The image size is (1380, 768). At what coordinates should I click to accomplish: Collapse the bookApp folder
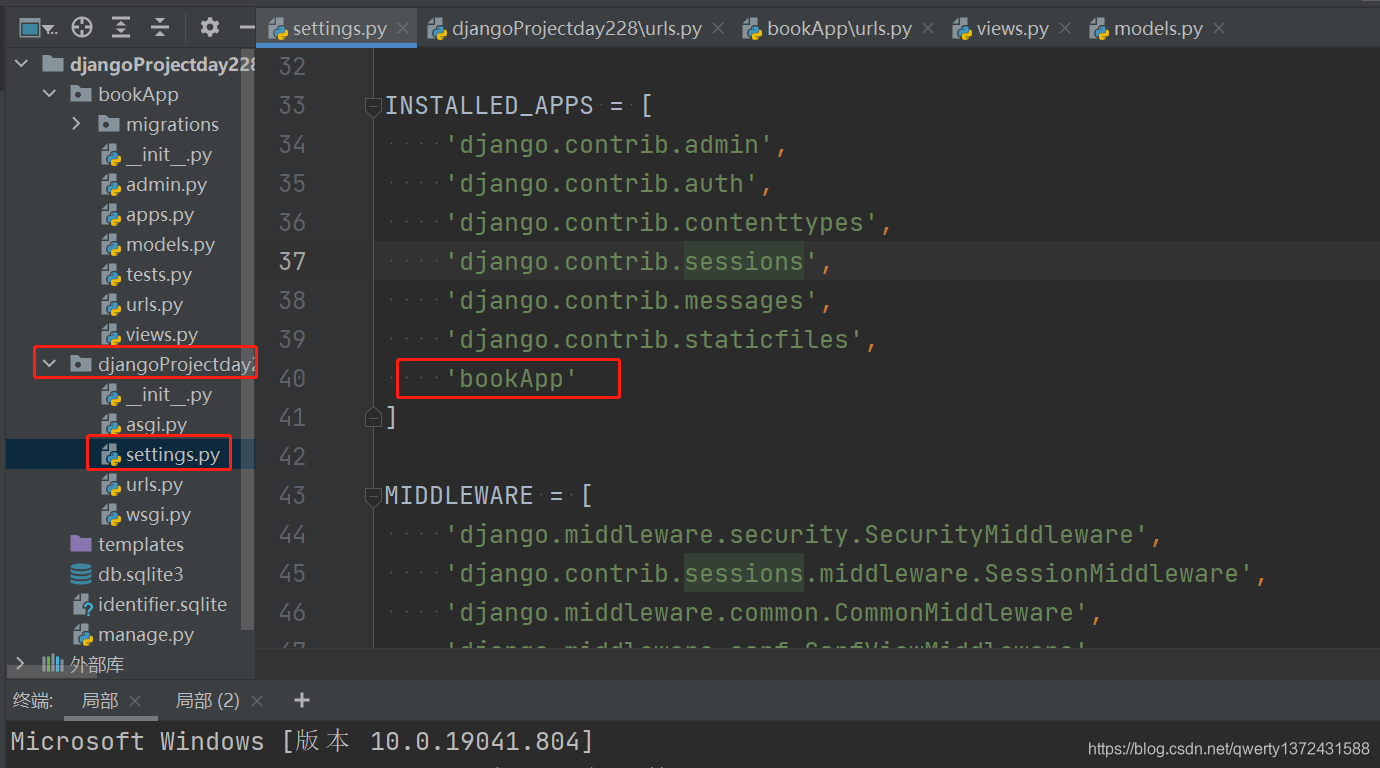(49, 95)
